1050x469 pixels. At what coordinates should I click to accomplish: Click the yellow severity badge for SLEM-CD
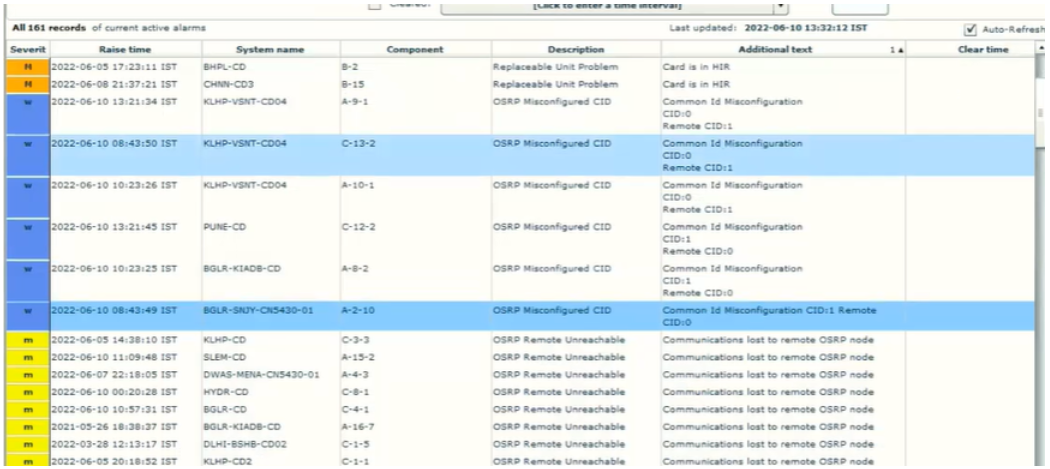tap(27, 357)
